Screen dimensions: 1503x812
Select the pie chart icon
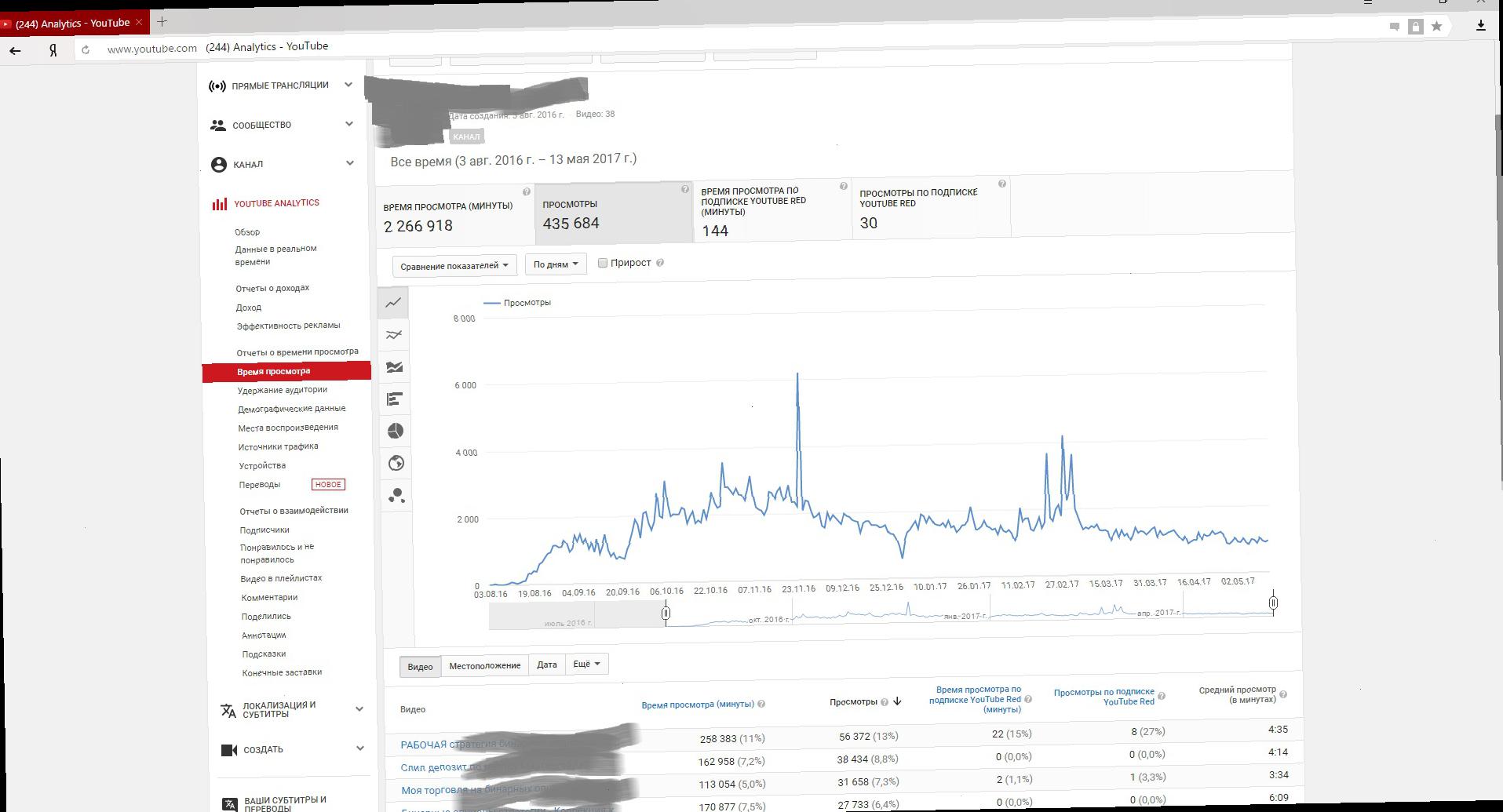(x=396, y=431)
